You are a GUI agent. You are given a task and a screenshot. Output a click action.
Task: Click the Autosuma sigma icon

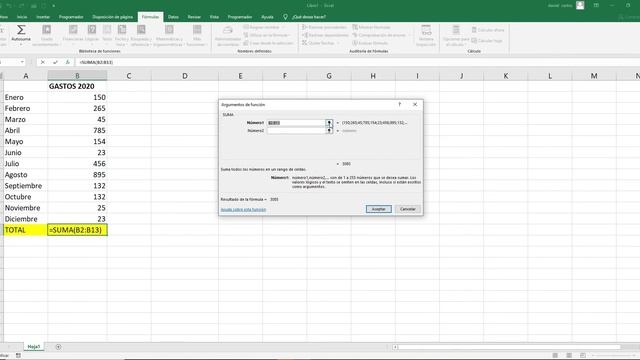(x=21, y=30)
